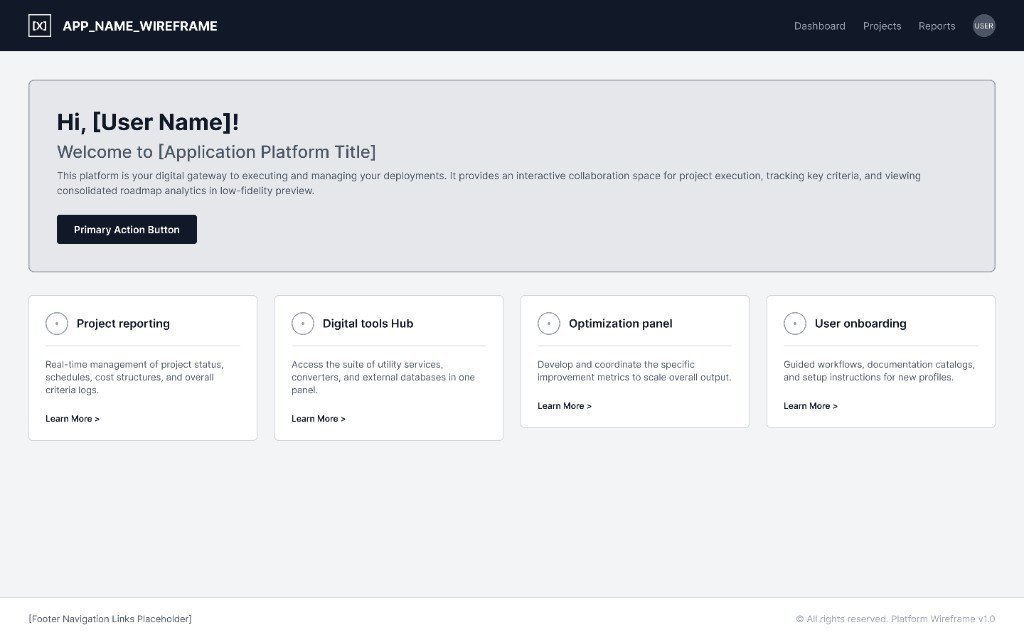Click the 'Hi, [User Name]!' greeting
This screenshot has width=1024, height=640.
(x=148, y=122)
